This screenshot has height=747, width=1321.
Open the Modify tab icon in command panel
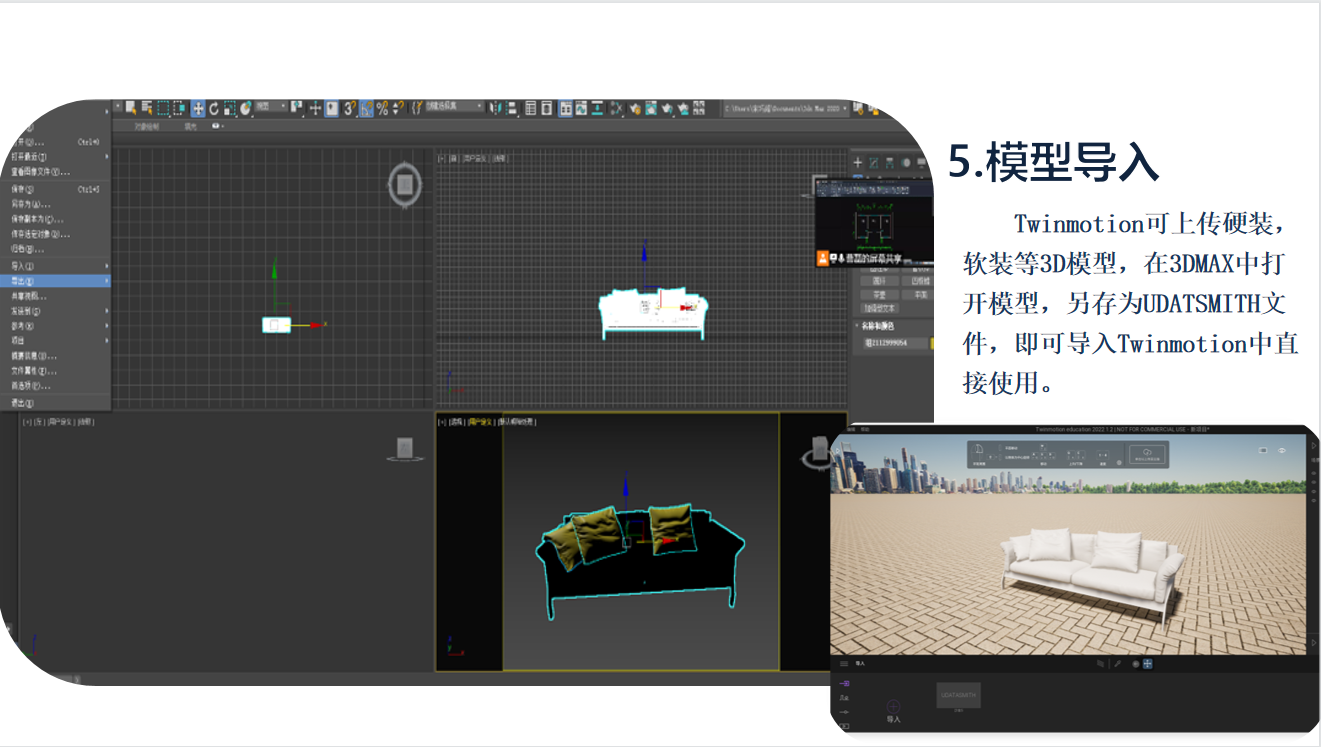pyautogui.click(x=874, y=163)
